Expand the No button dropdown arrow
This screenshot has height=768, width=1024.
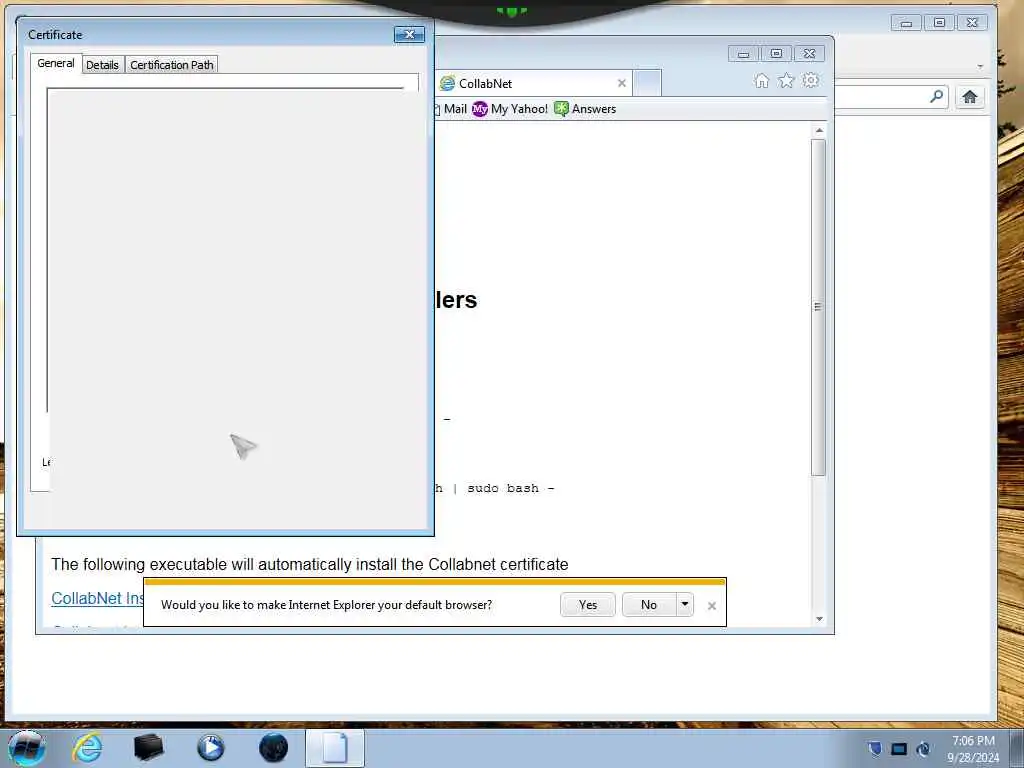(684, 605)
